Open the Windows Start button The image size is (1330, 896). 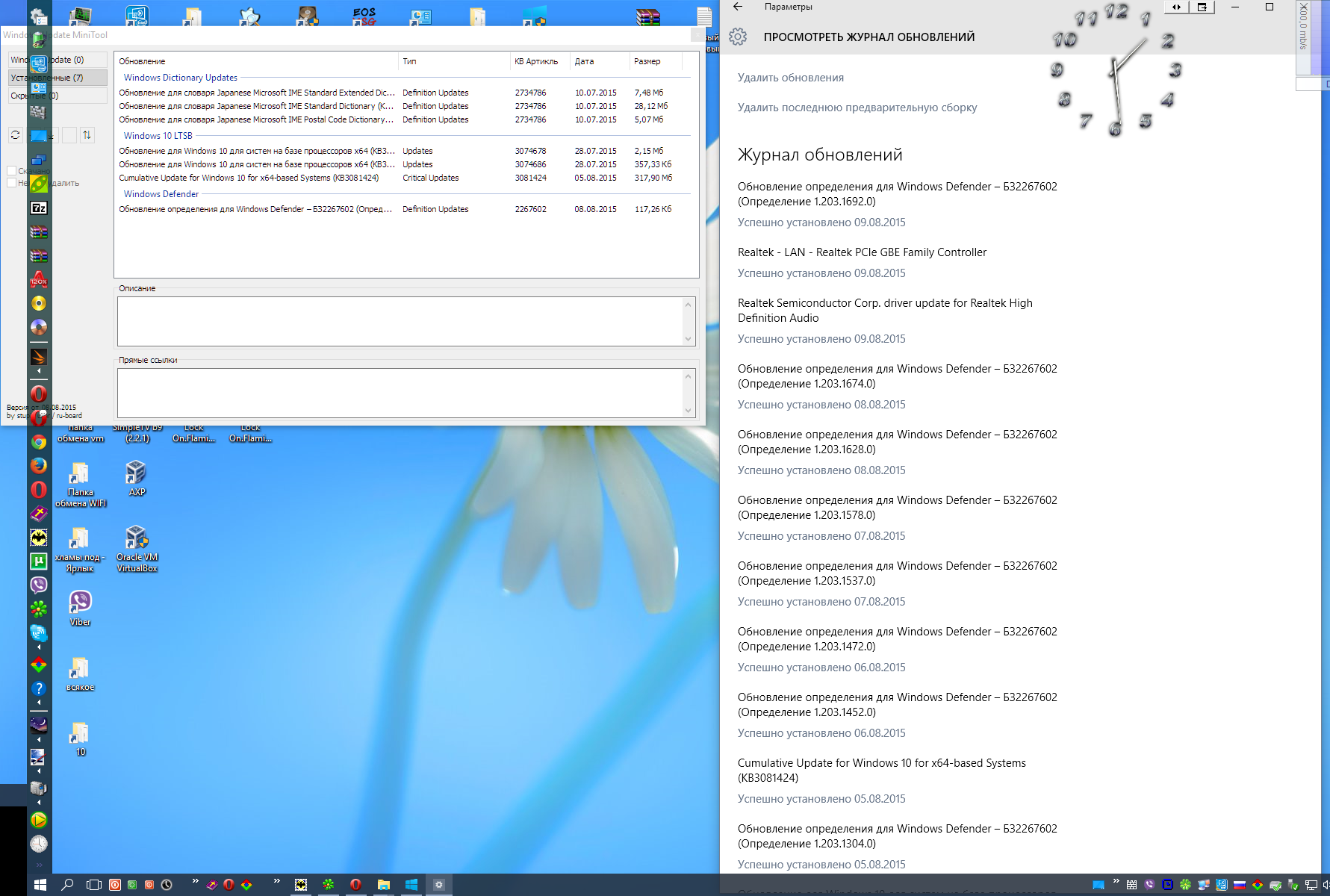[40, 885]
